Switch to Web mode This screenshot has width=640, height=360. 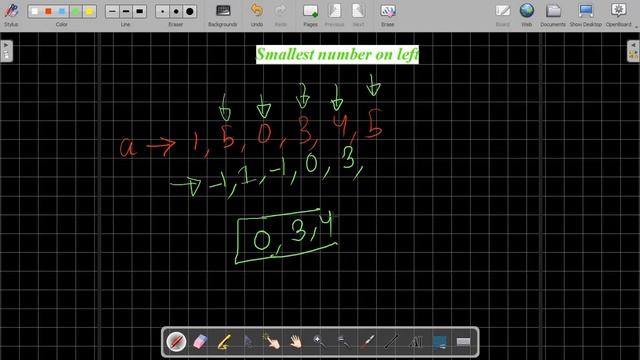click(527, 15)
